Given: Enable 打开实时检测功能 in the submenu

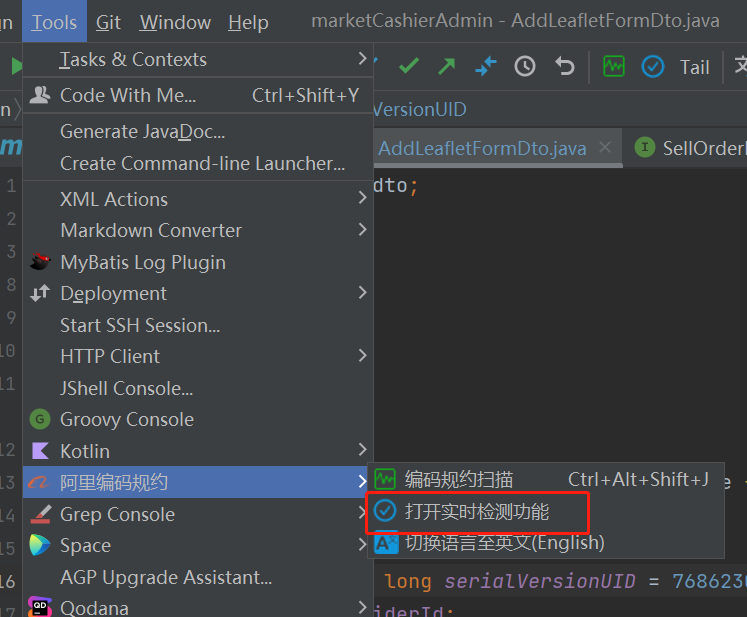Looking at the screenshot, I should [546, 511].
